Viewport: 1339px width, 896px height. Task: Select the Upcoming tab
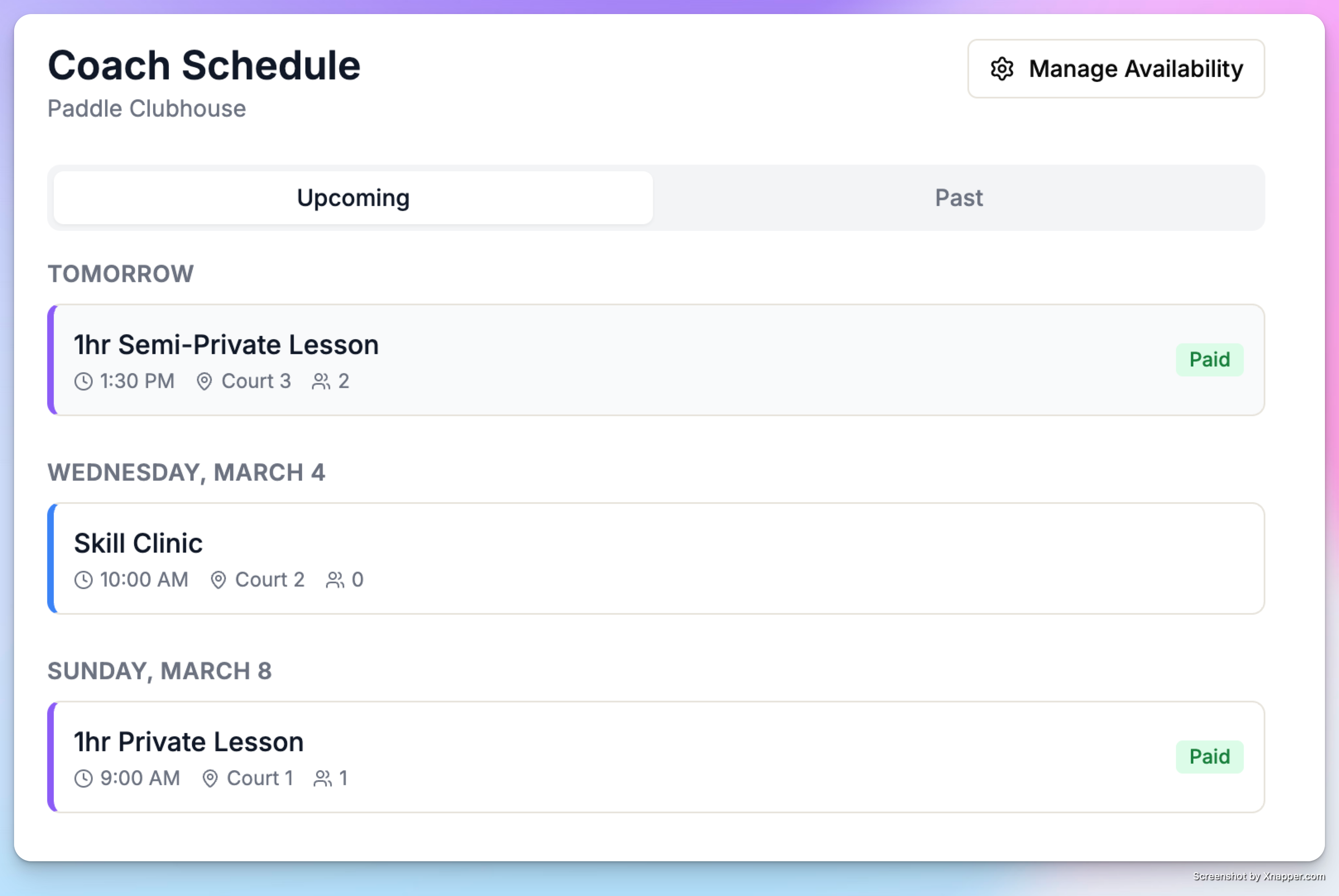[353, 198]
